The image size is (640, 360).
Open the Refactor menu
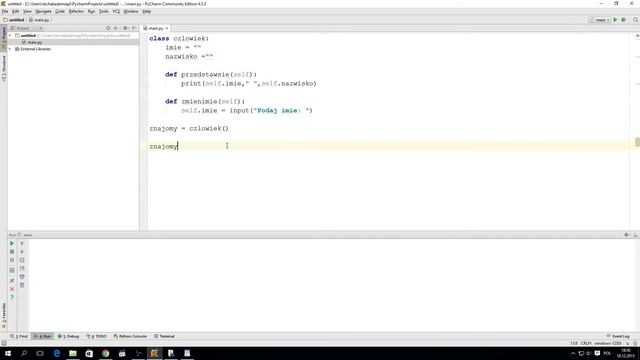(x=76, y=11)
